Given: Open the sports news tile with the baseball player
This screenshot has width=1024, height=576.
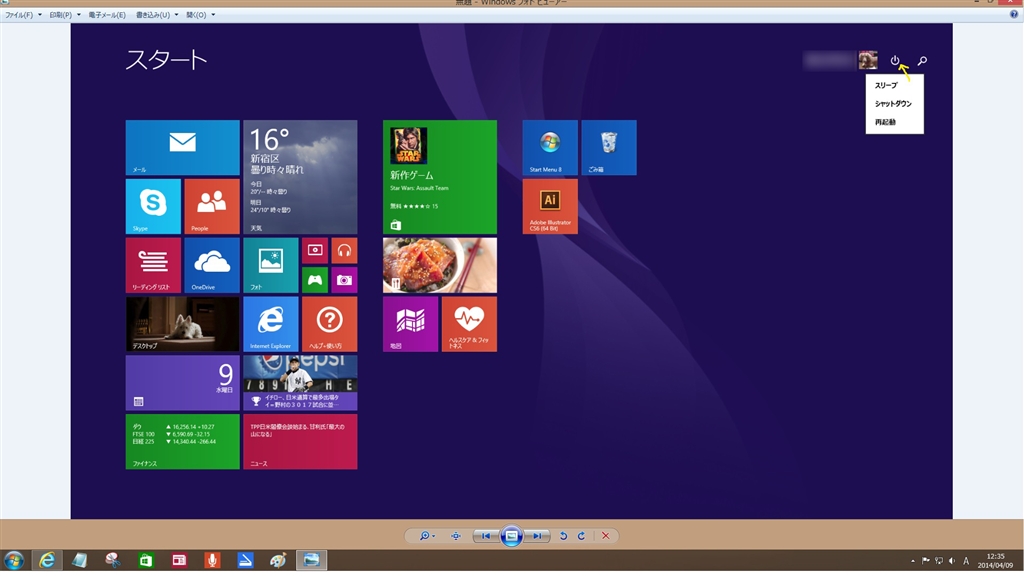Looking at the screenshot, I should pyautogui.click(x=300, y=383).
